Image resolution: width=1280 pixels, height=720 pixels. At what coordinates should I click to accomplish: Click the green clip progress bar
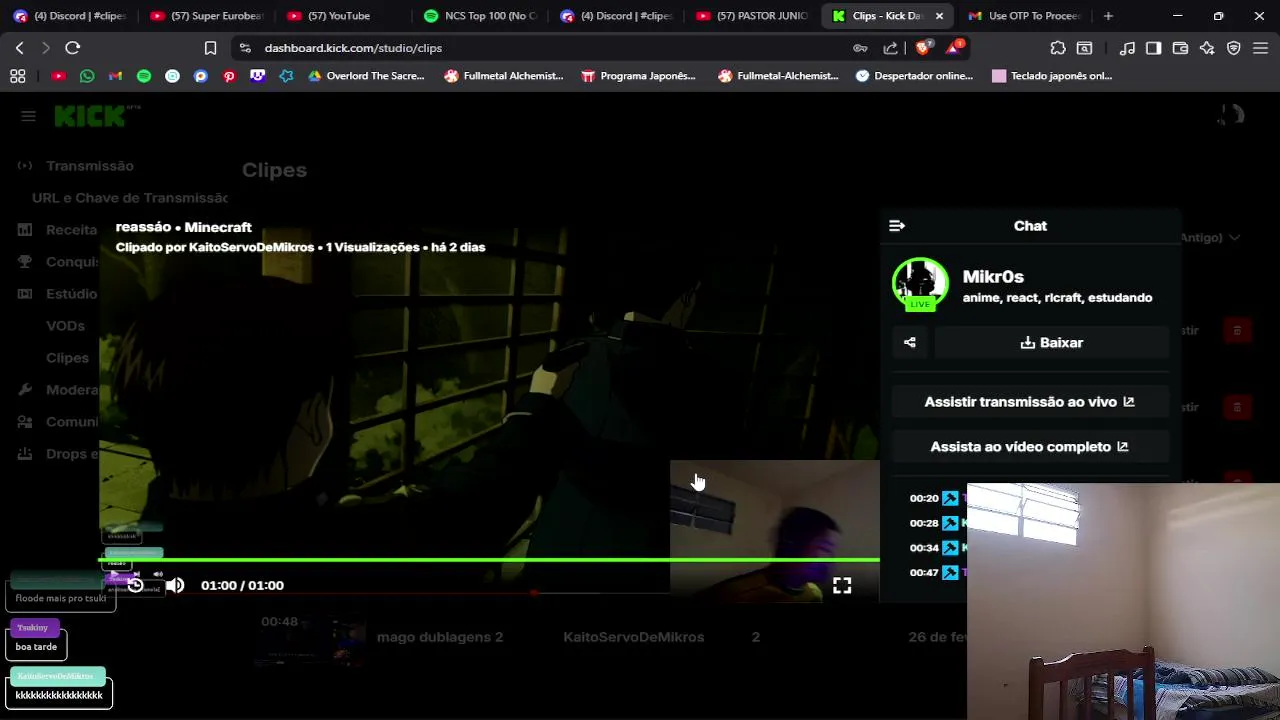490,560
